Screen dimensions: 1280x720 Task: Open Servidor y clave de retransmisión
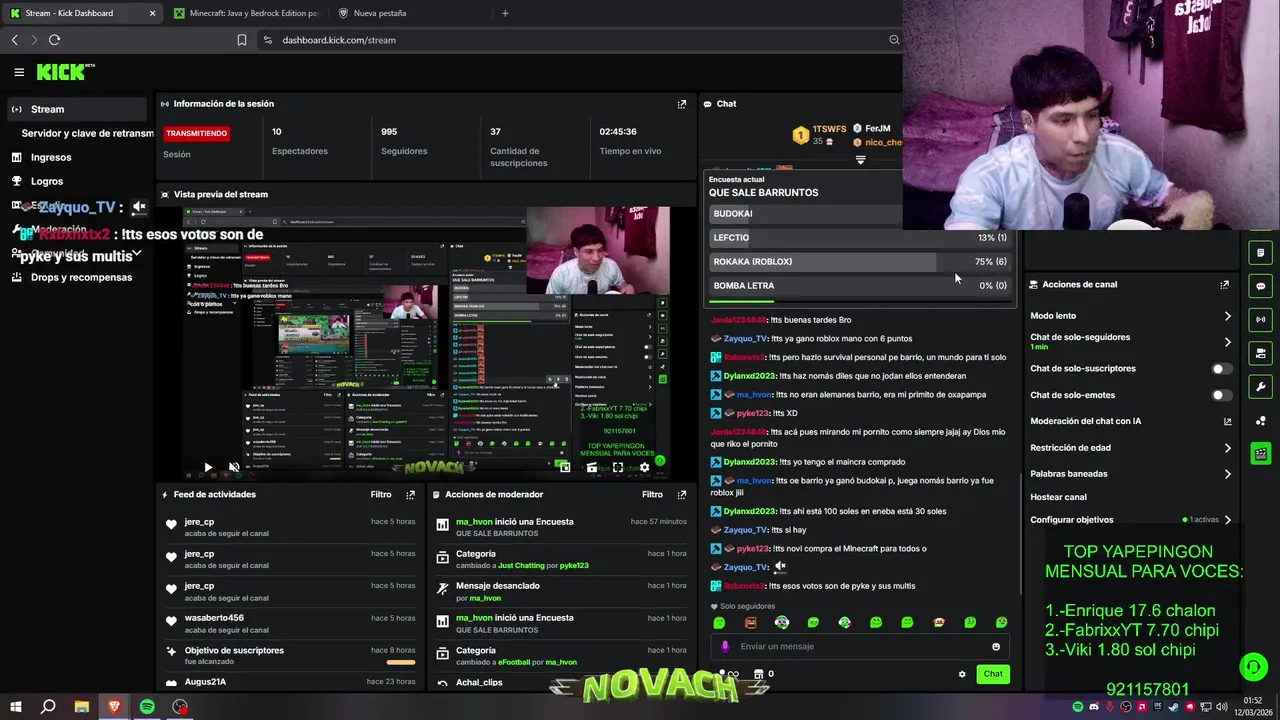coord(87,133)
